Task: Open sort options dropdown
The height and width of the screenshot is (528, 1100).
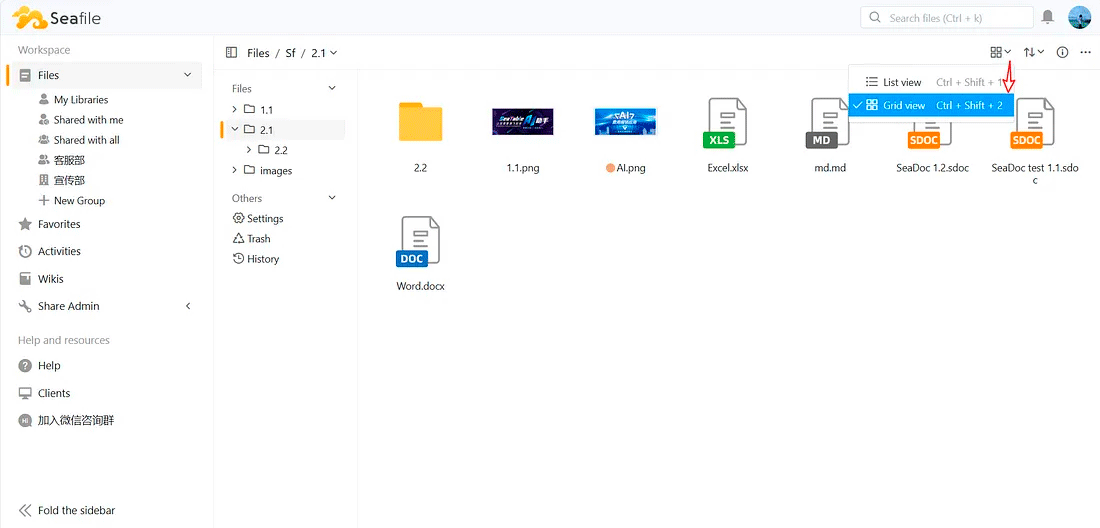Action: [1033, 52]
